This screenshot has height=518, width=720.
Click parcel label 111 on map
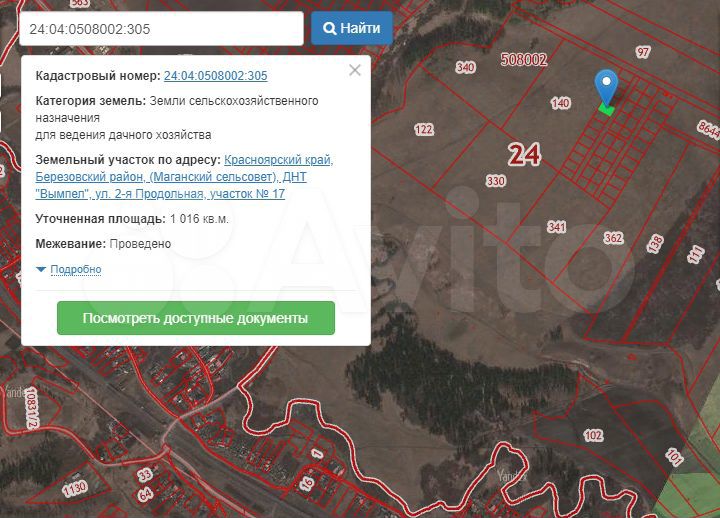point(695,254)
